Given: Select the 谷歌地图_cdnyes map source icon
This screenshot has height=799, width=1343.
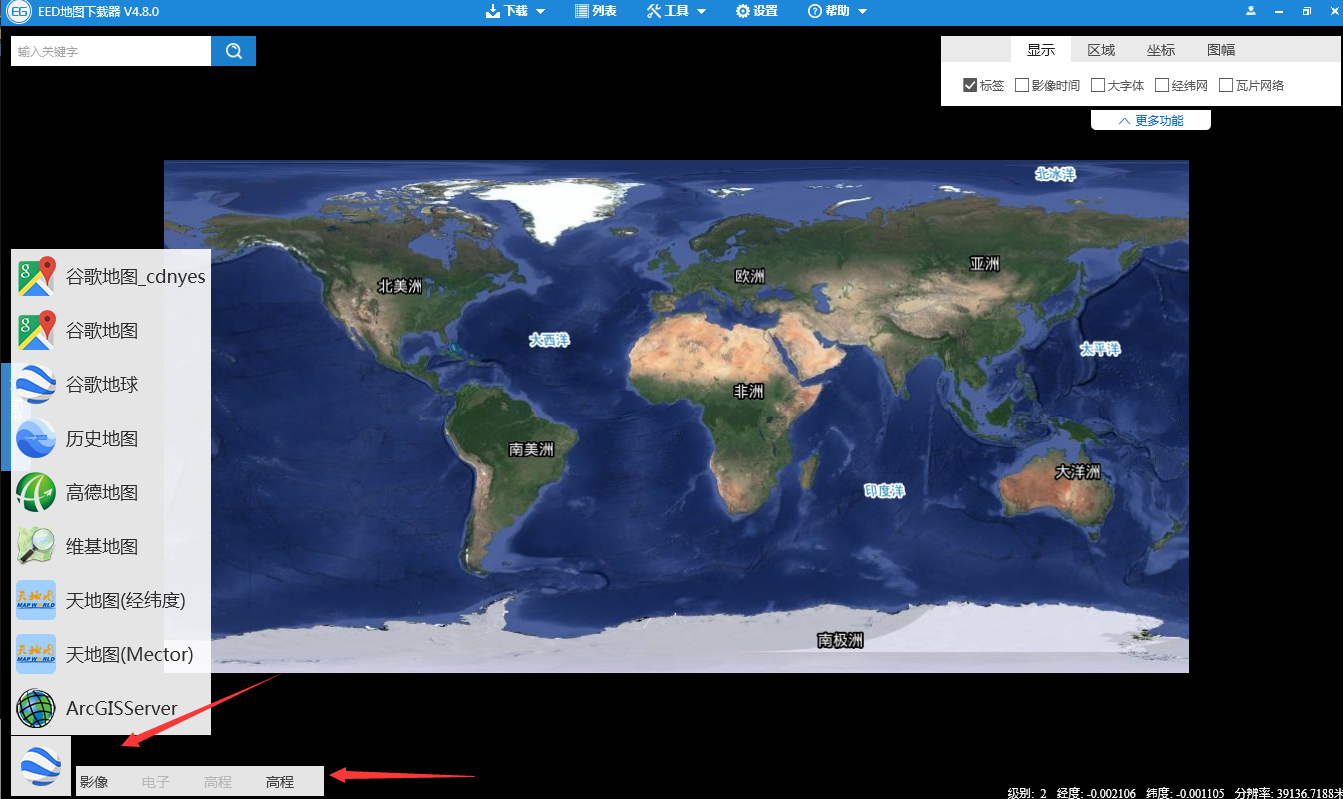Looking at the screenshot, I should point(36,277).
